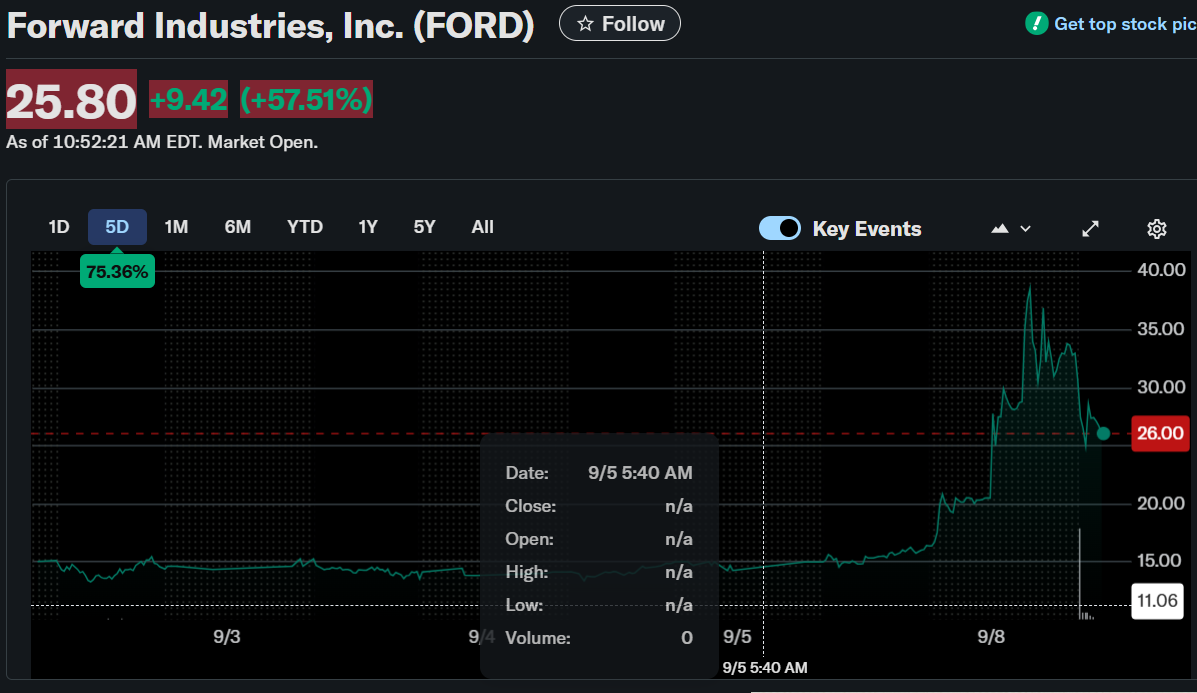The height and width of the screenshot is (693, 1197).
Task: Click the 75.36% performance badge
Action: tap(117, 272)
